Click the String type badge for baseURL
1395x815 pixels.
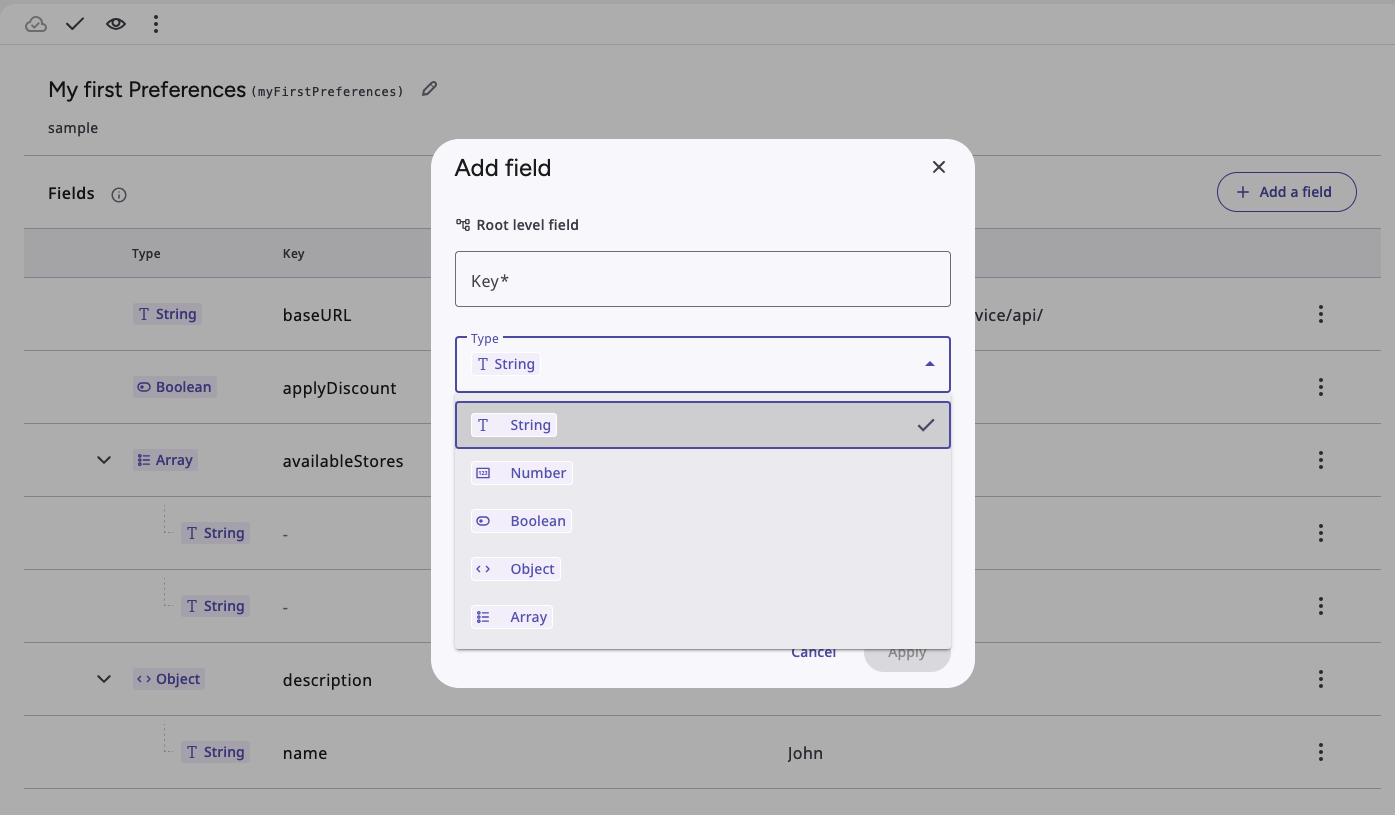167,314
